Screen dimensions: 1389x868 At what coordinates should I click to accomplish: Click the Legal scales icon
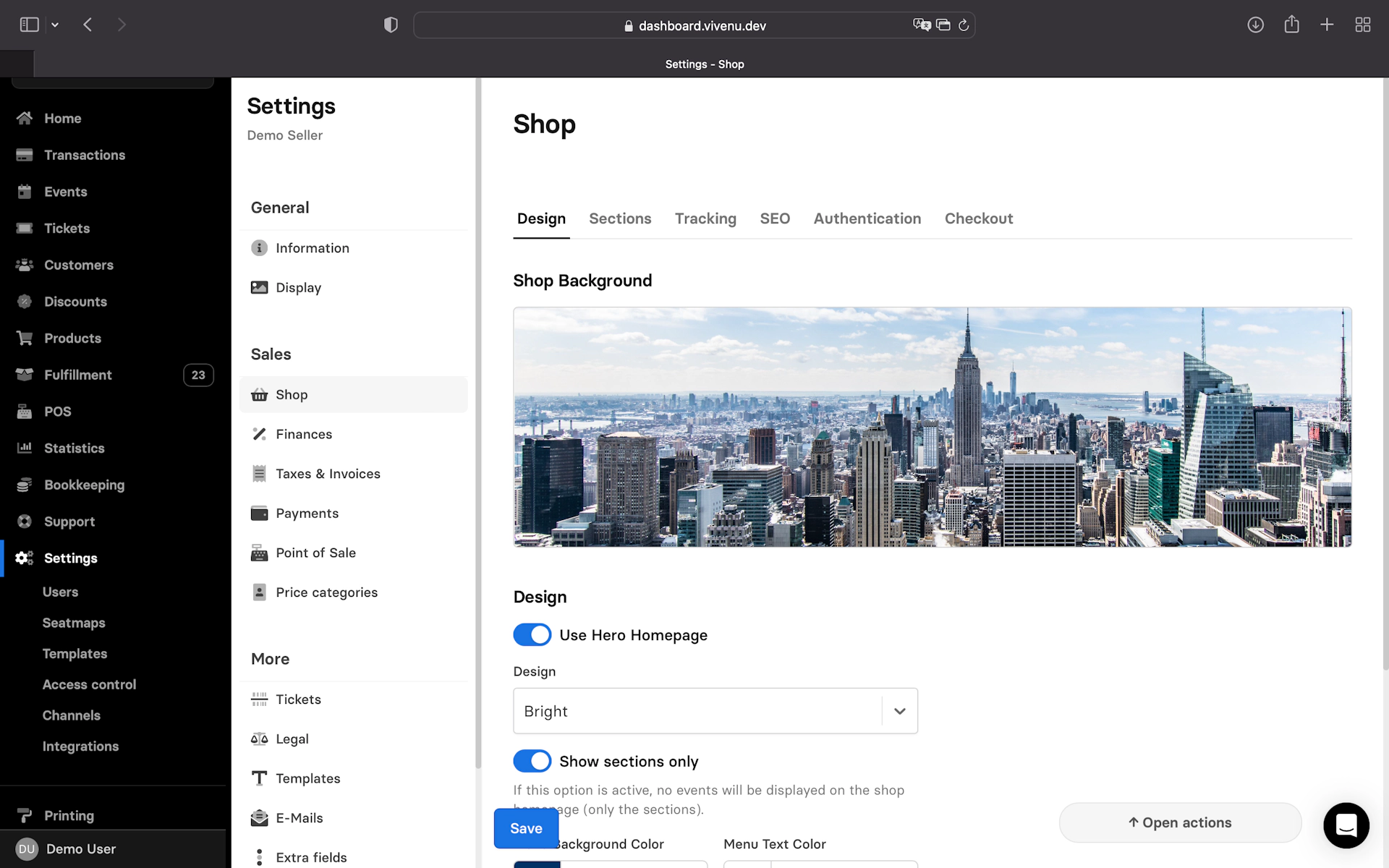[259, 739]
